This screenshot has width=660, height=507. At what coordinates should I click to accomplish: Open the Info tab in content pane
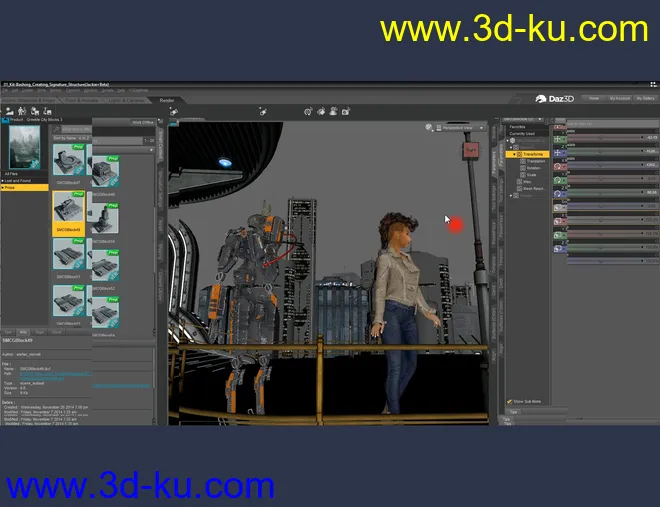pos(23,331)
